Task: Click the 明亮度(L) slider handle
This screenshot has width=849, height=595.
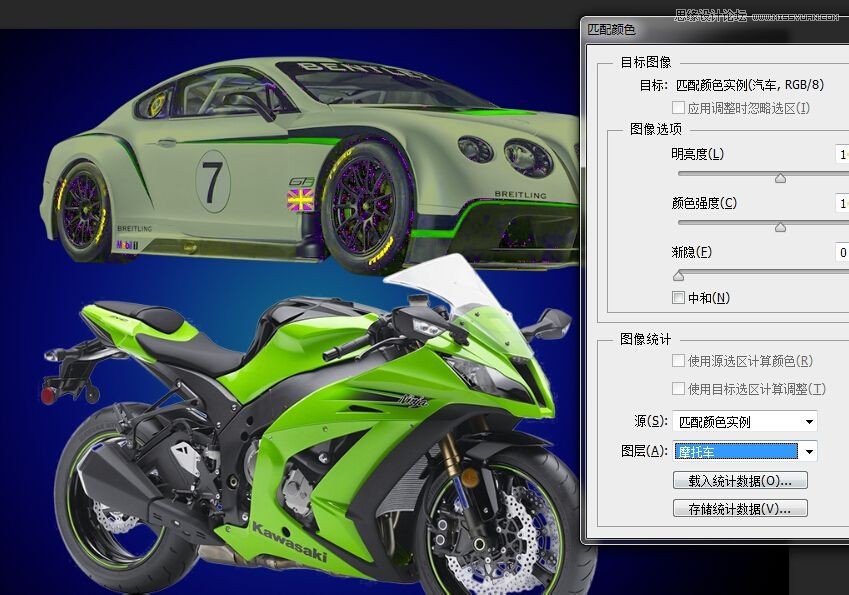Action: click(x=780, y=178)
